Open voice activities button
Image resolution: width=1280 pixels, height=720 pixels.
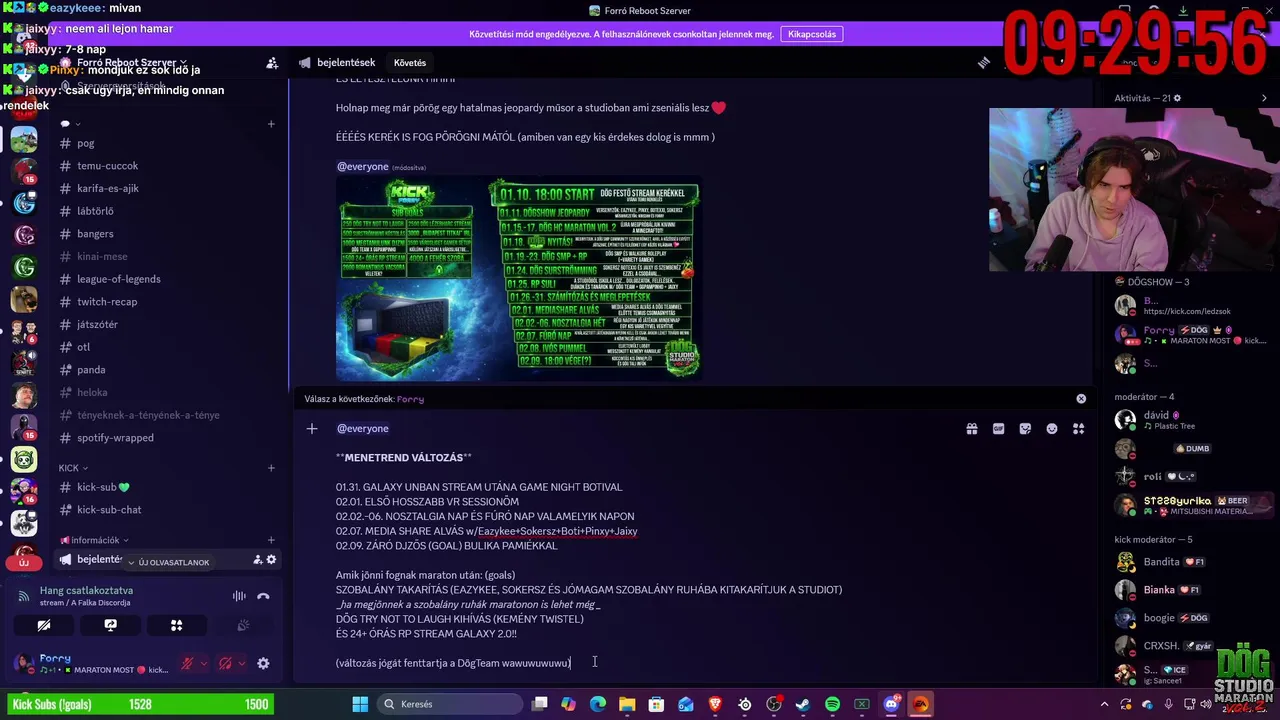click(176, 625)
